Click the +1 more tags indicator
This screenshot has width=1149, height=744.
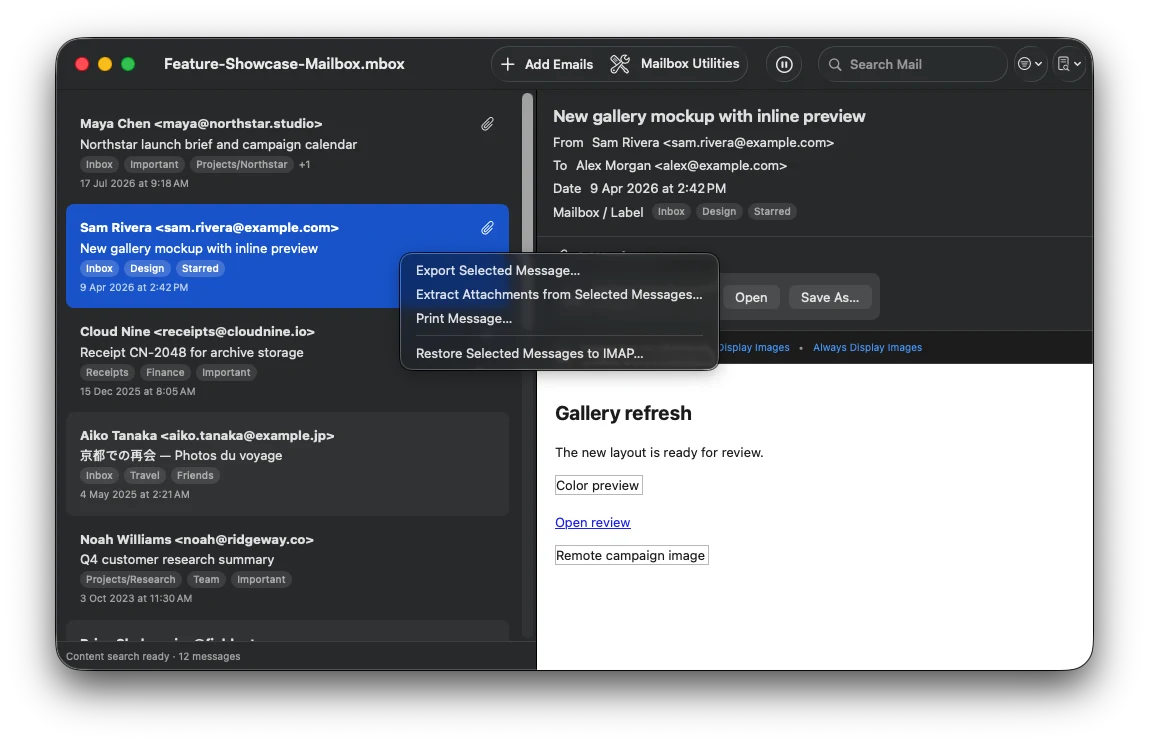[x=304, y=164]
